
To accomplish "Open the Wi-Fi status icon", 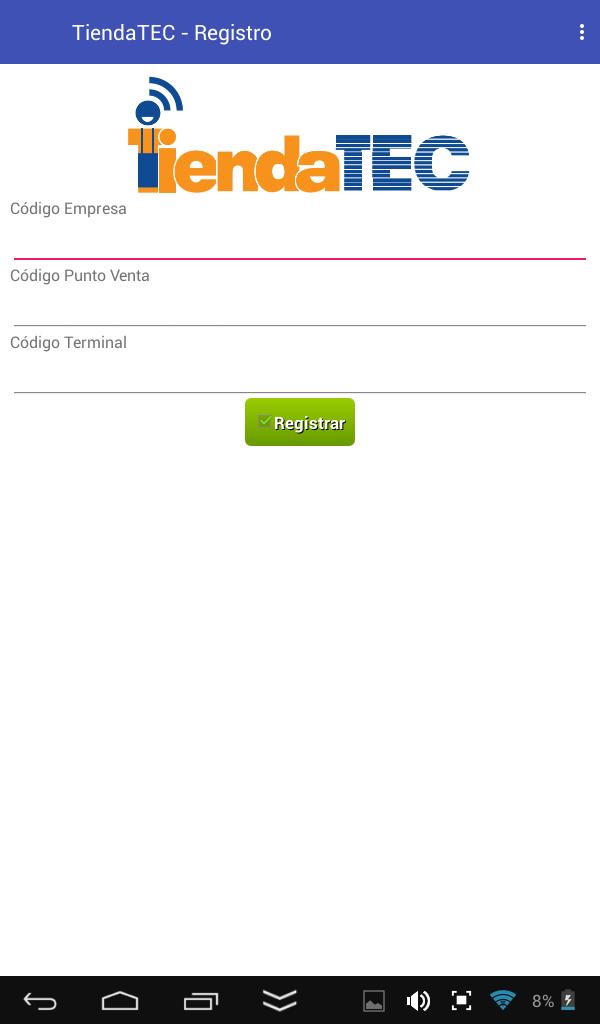I will 503,1000.
